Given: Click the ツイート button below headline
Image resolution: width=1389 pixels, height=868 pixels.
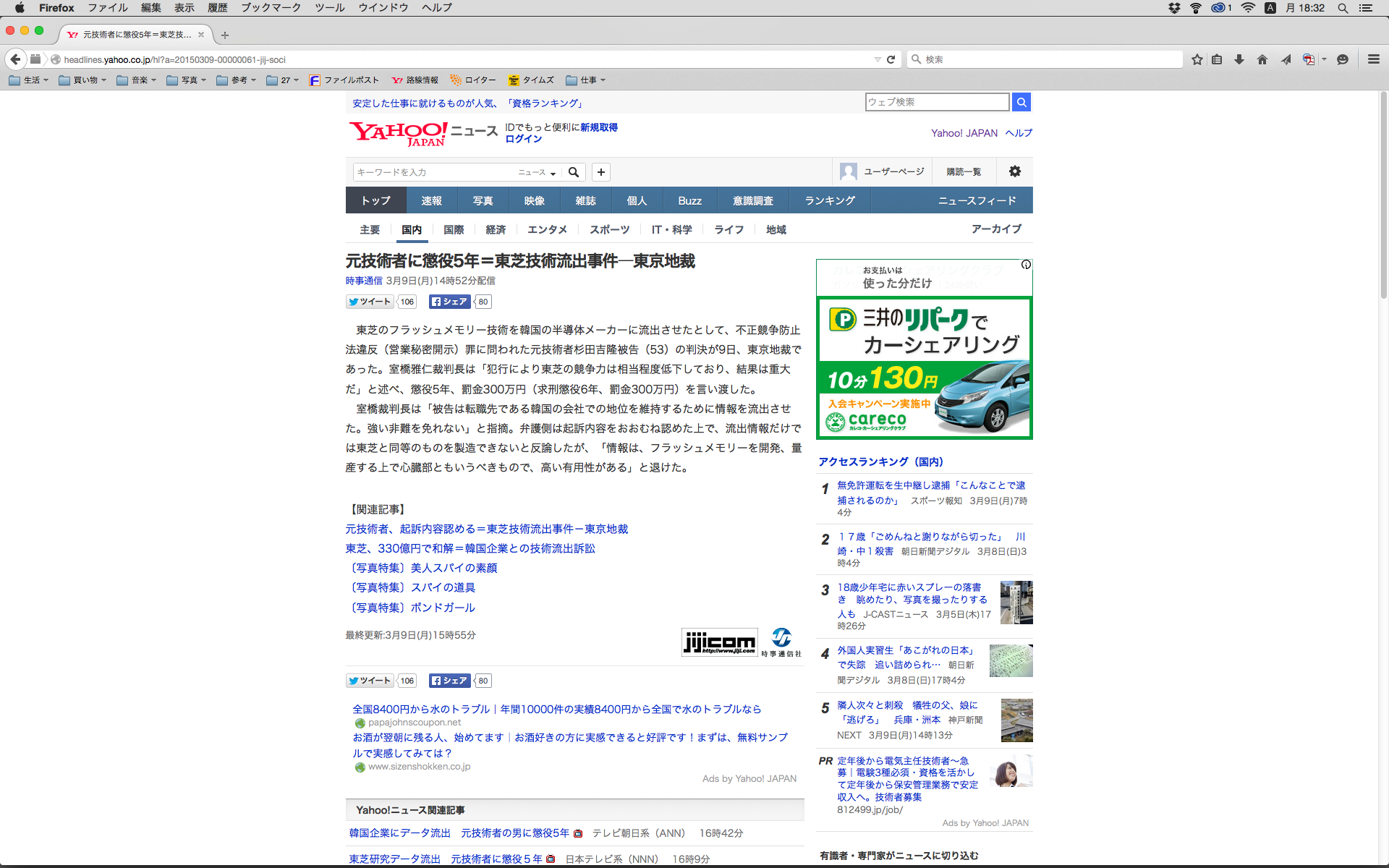Looking at the screenshot, I should [x=370, y=302].
